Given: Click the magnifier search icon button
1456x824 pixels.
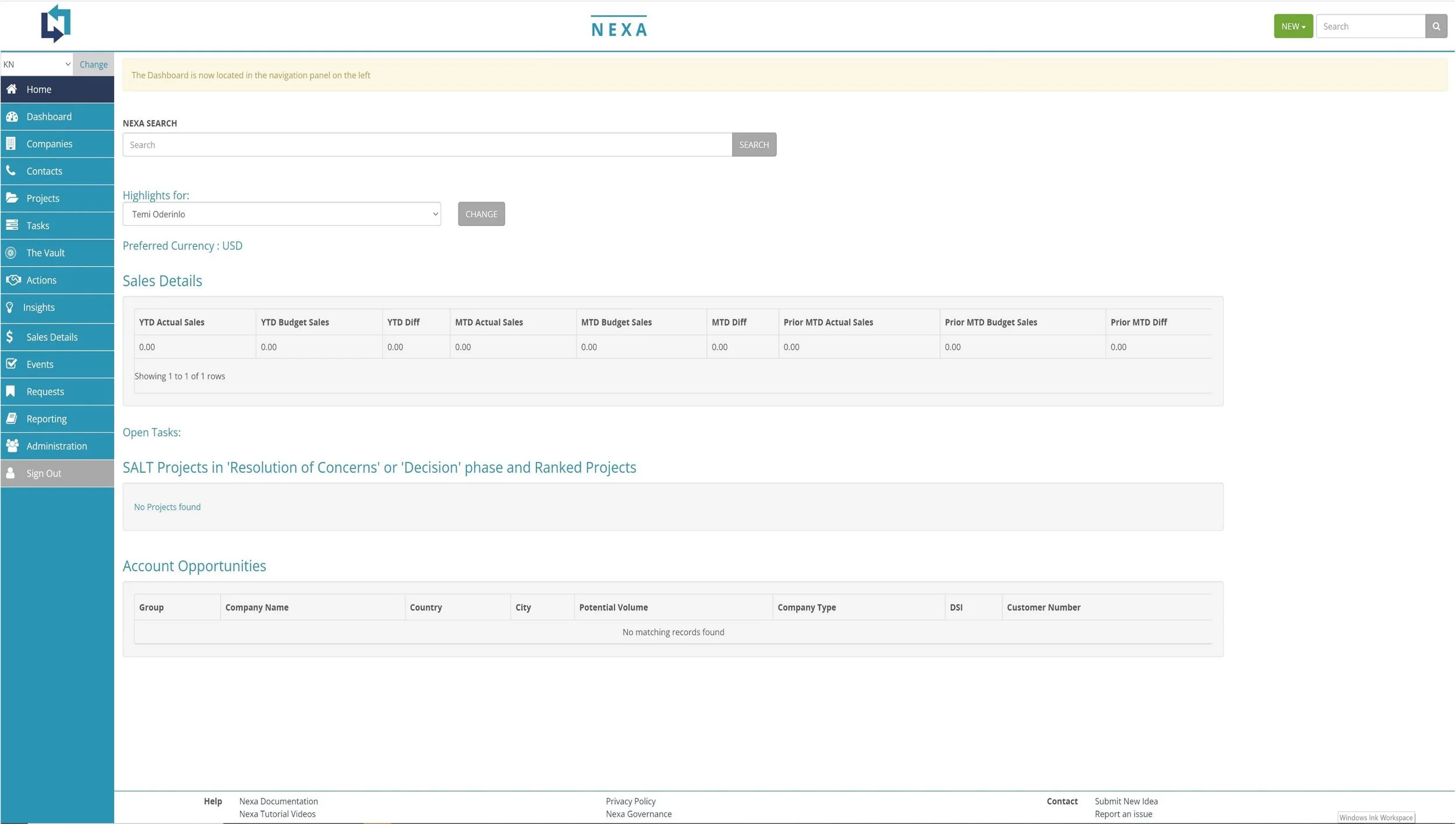Looking at the screenshot, I should point(1436,26).
